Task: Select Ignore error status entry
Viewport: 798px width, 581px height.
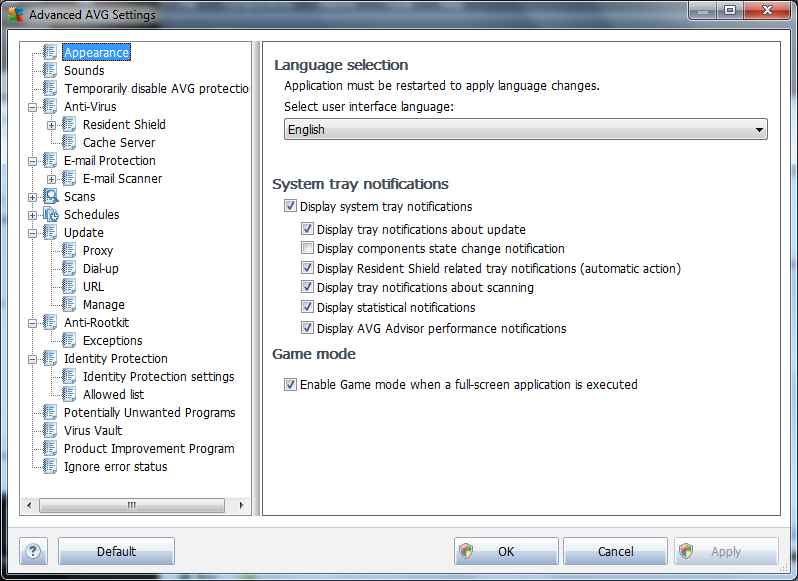Action: [x=116, y=467]
